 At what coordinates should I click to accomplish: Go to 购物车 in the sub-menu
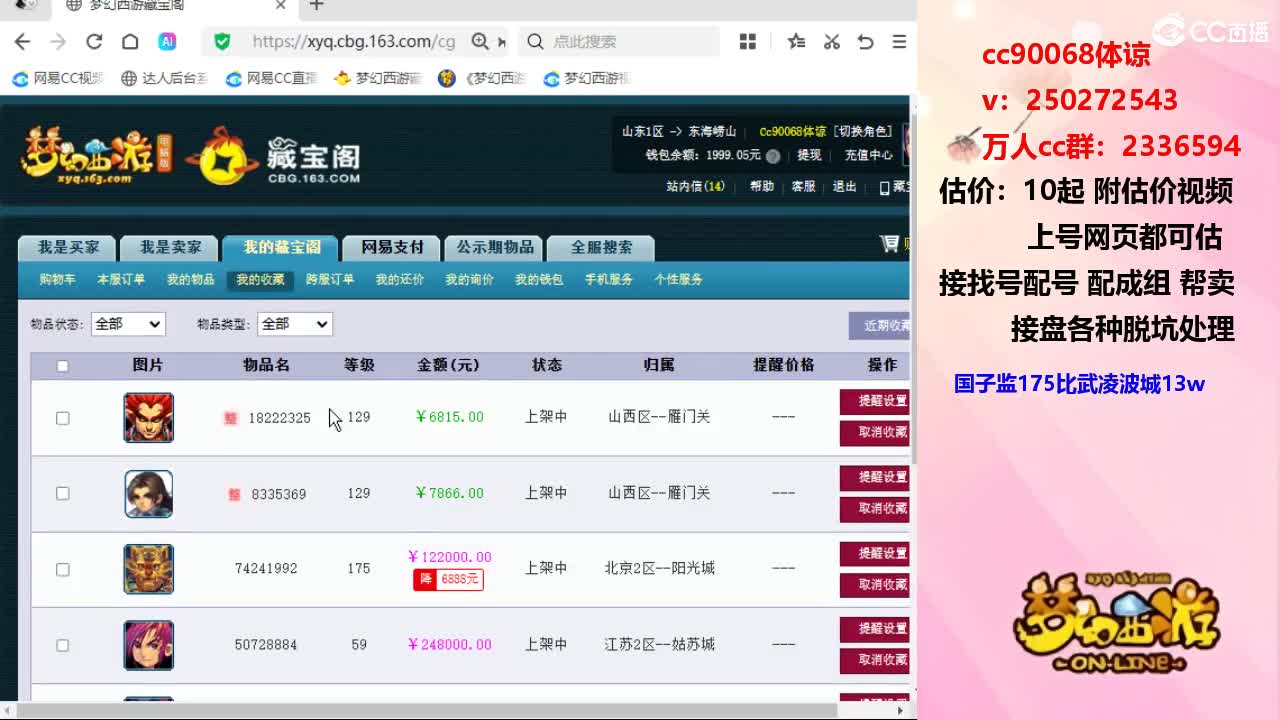click(57, 280)
